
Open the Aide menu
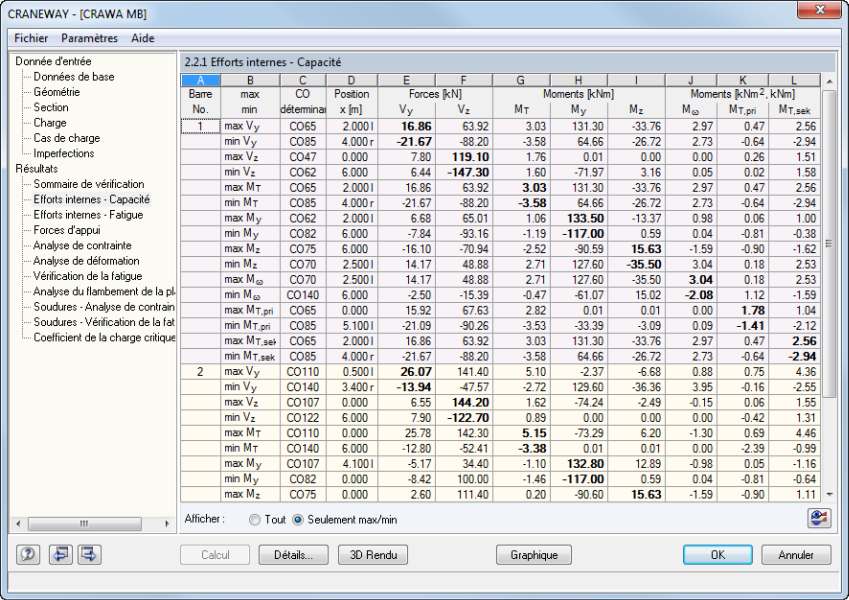pos(143,38)
